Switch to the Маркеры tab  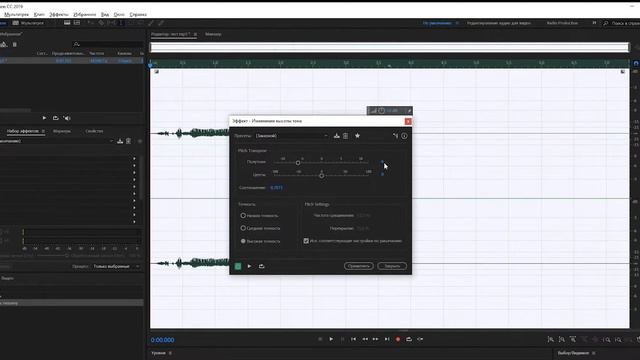pyautogui.click(x=62, y=131)
